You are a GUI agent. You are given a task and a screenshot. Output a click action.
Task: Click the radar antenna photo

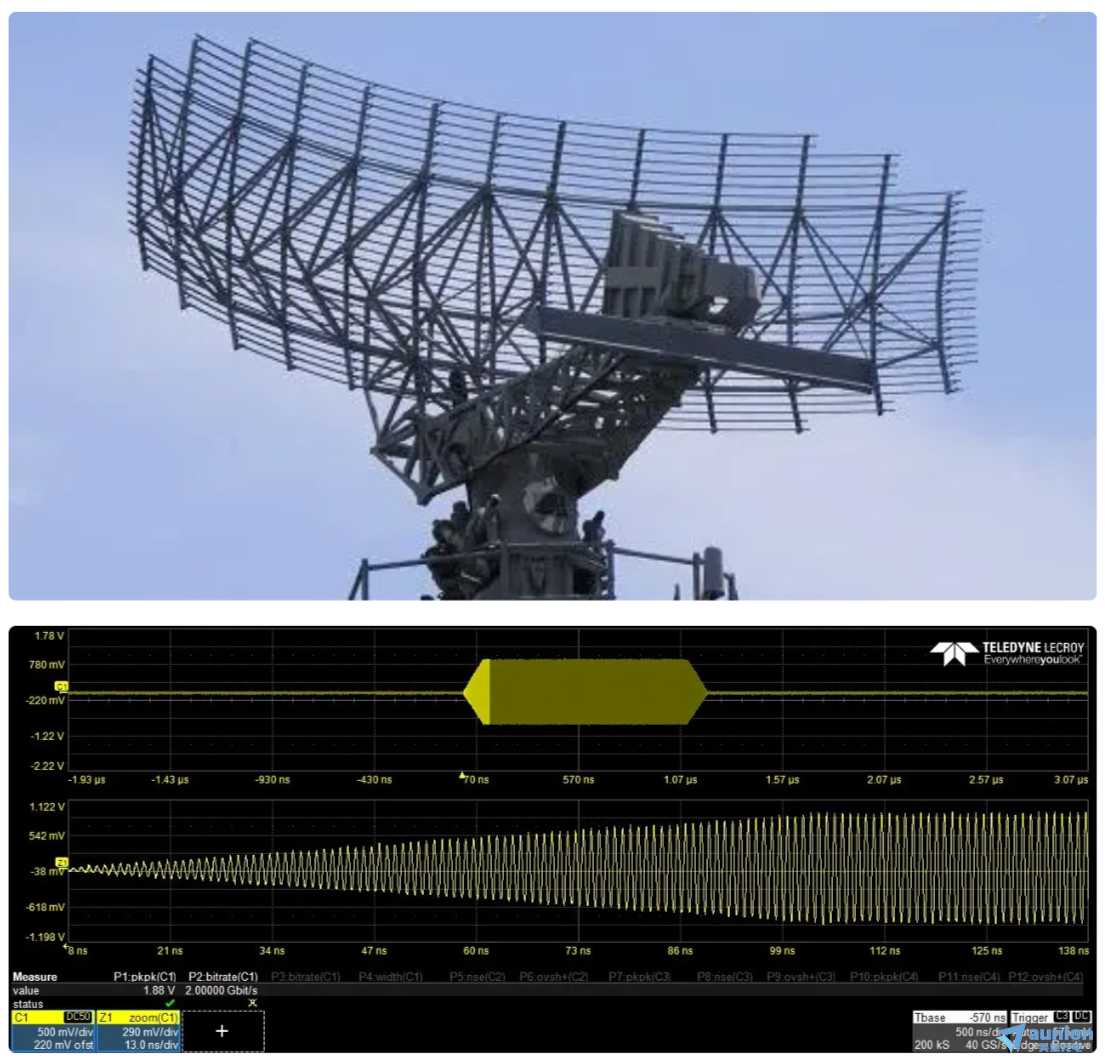(552, 306)
